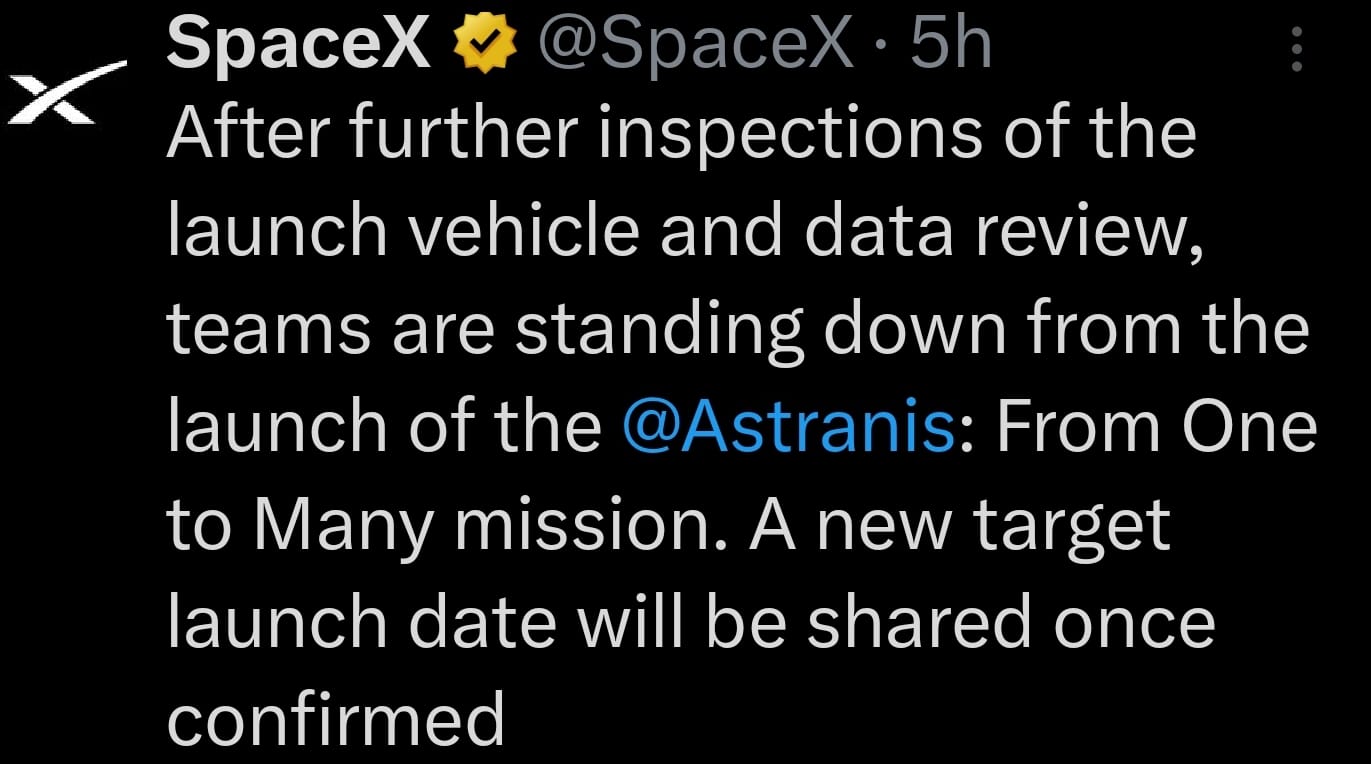Image resolution: width=1371 pixels, height=764 pixels.
Task: Open the three-dot more options menu
Action: pos(1296,48)
